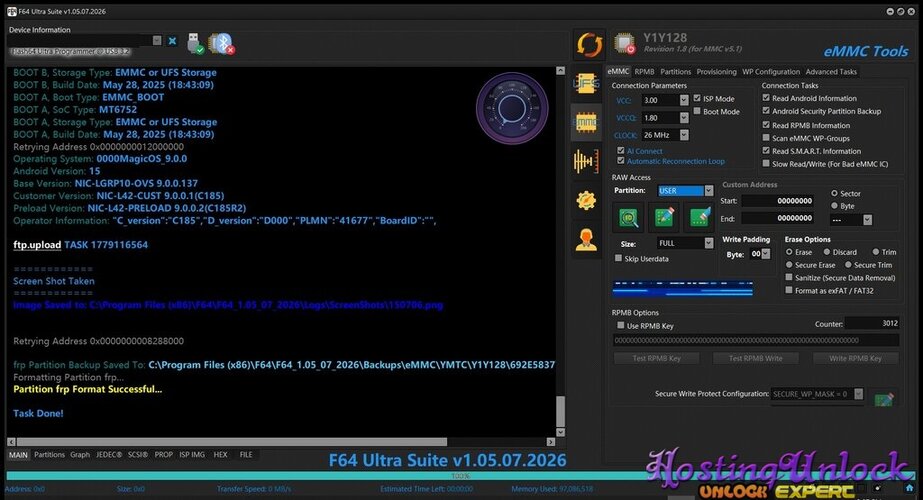Click the Write RPMB Key button
The image size is (923, 500).
(x=855, y=358)
